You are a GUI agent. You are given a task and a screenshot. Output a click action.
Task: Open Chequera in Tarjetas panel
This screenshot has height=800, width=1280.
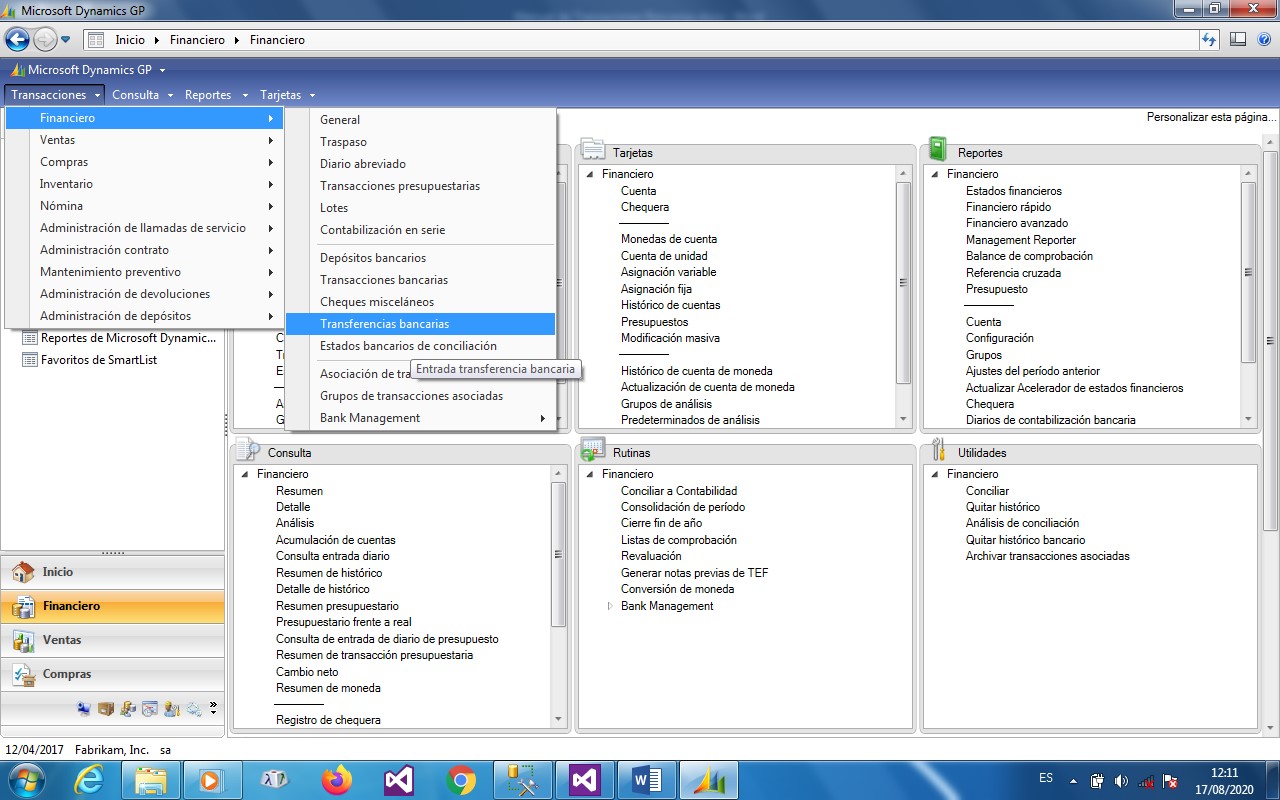point(645,207)
